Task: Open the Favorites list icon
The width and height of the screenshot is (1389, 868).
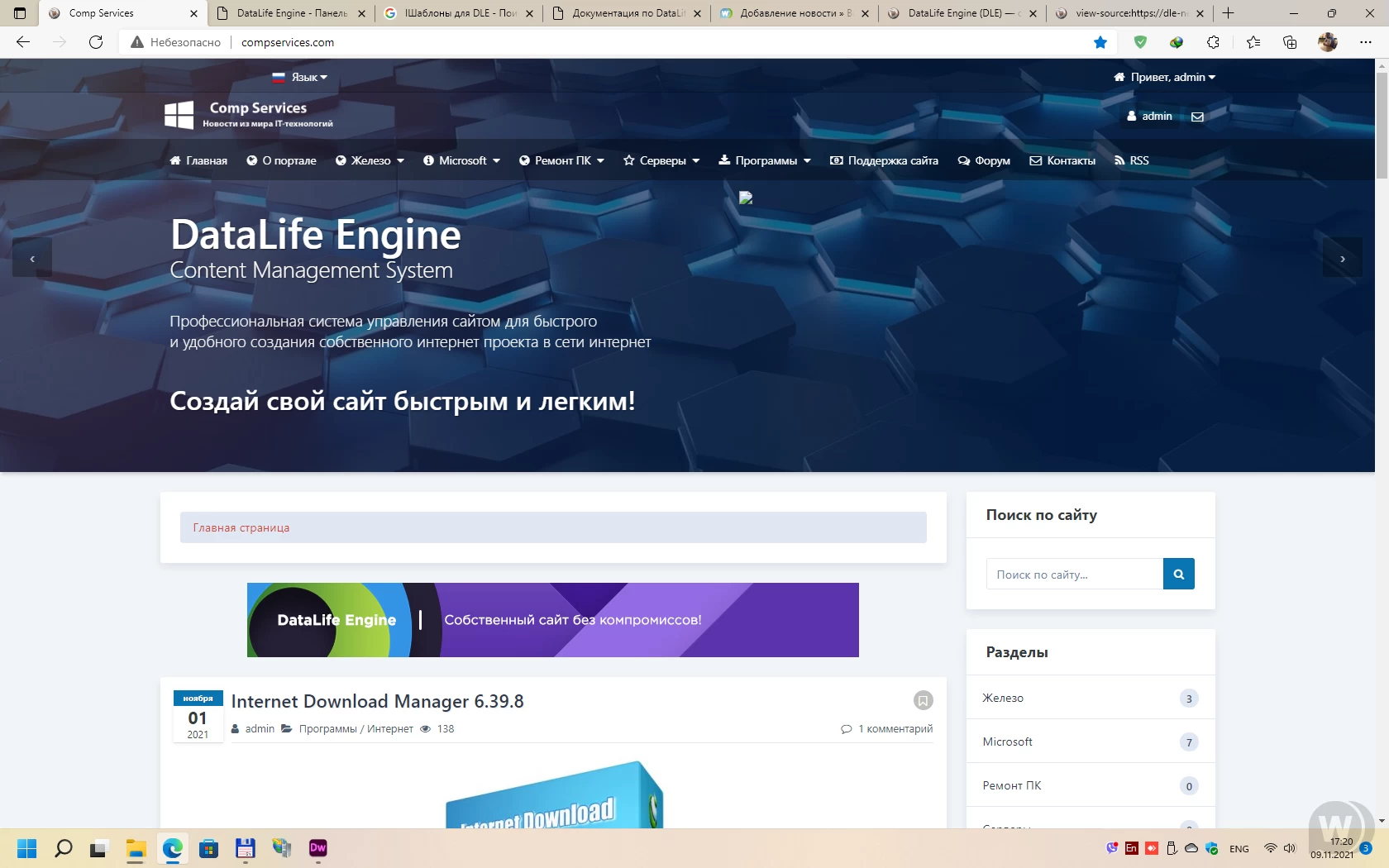Action: [1253, 42]
